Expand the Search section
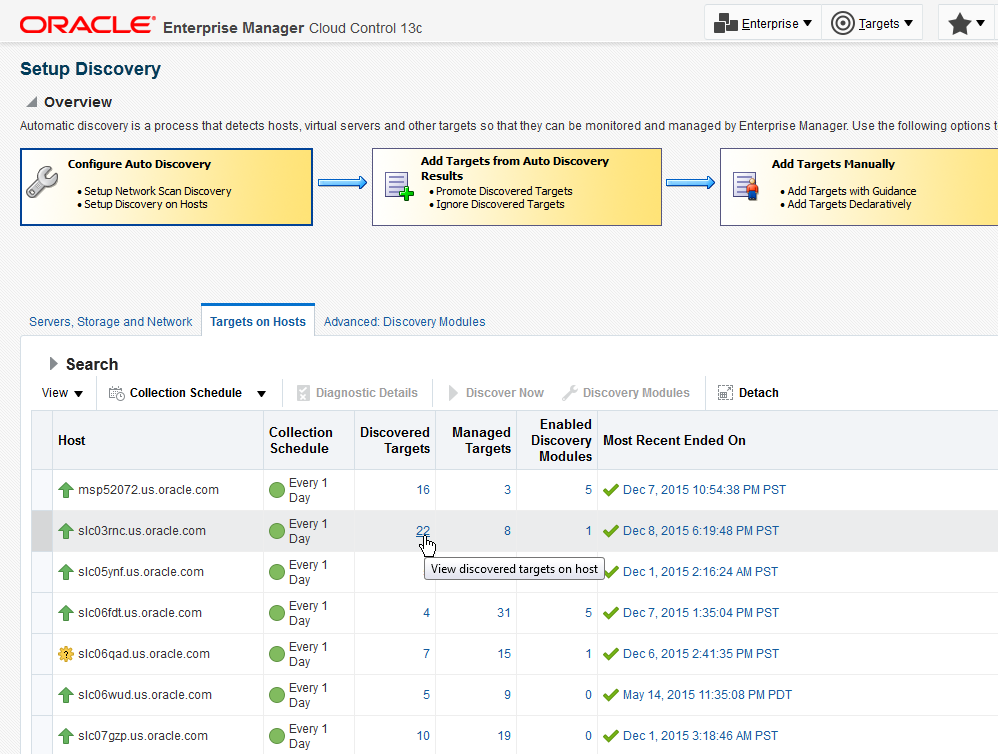This screenshot has width=998, height=754. 53,363
